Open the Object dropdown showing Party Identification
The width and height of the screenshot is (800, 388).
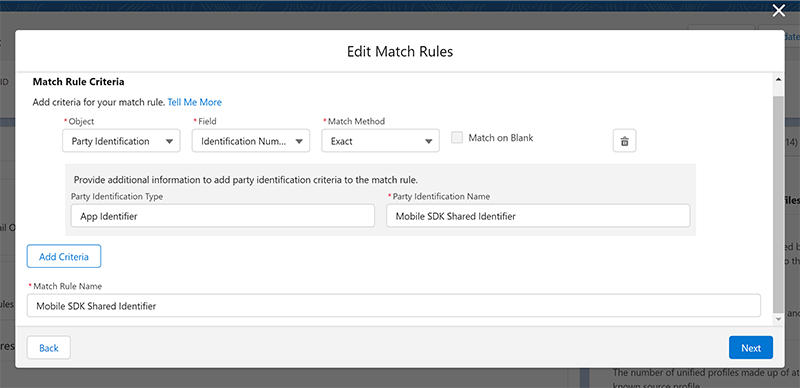pyautogui.click(x=121, y=141)
